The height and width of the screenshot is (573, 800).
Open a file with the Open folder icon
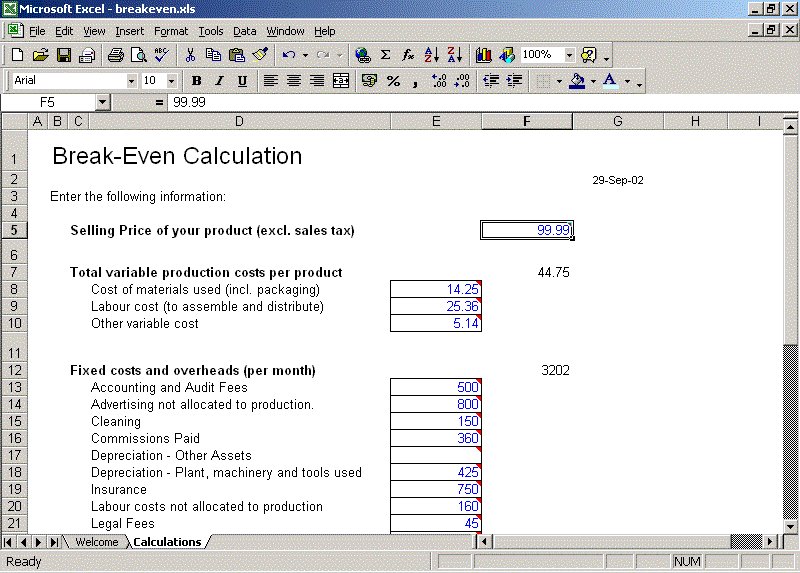click(x=40, y=55)
